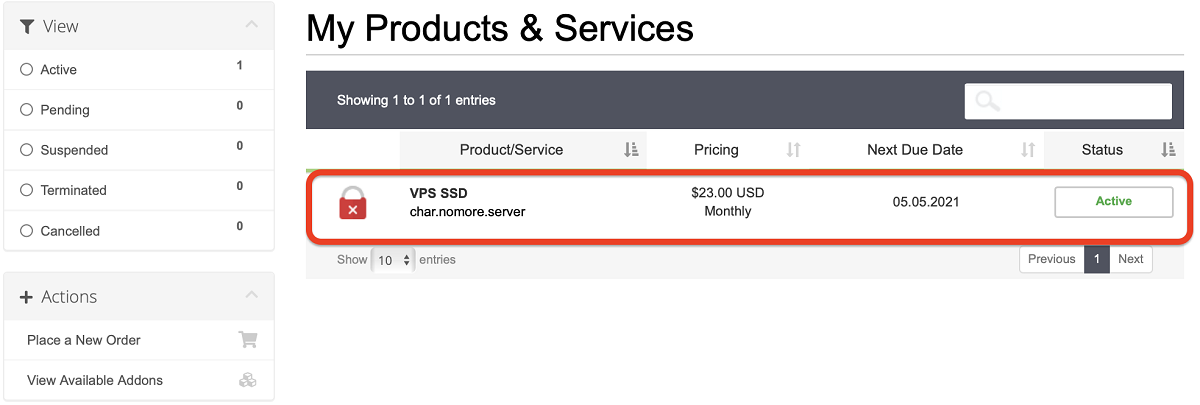This screenshot has height=405, width=1200.
Task: Collapse the Actions panel chevron
Action: pyautogui.click(x=252, y=296)
